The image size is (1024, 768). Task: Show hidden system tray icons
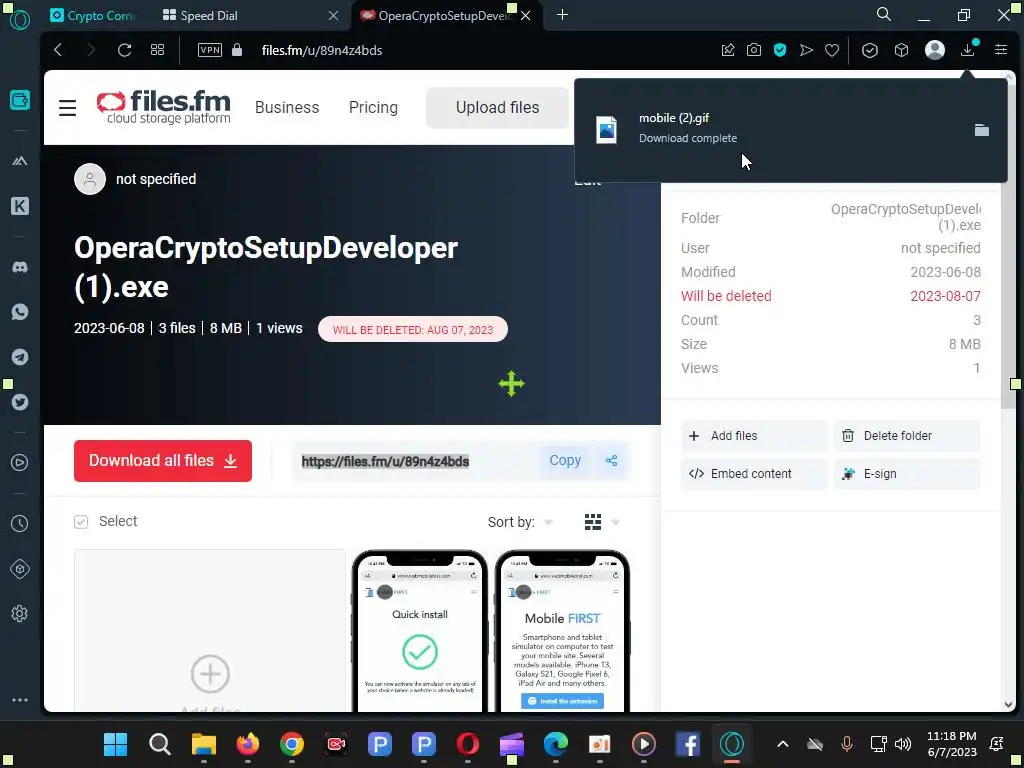click(x=782, y=744)
